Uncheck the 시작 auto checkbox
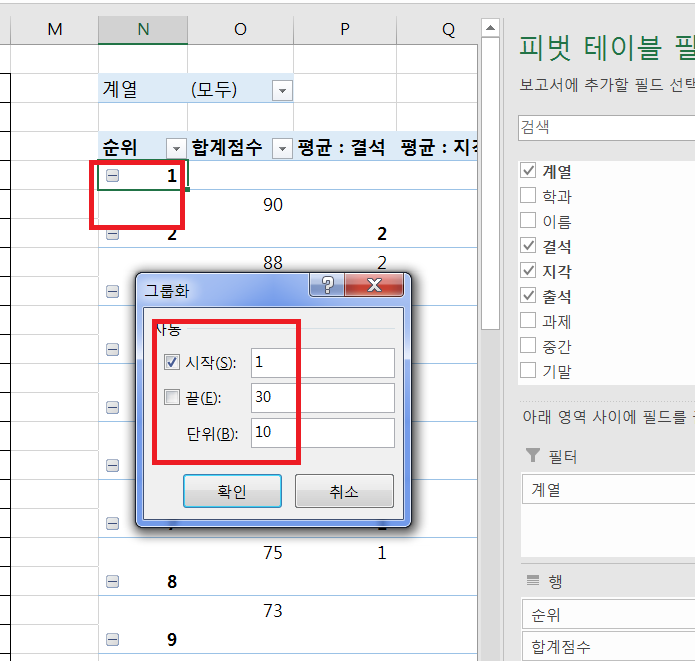695x661 pixels. pyautogui.click(x=171, y=362)
